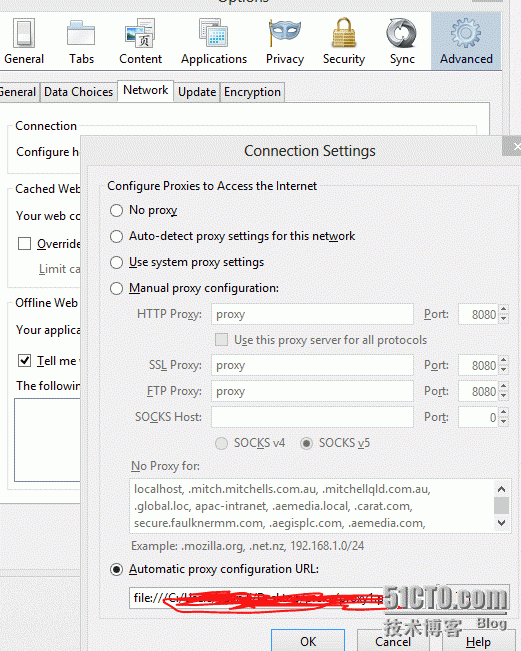Switch to the Data Choices tab
521x651 pixels.
tap(78, 92)
